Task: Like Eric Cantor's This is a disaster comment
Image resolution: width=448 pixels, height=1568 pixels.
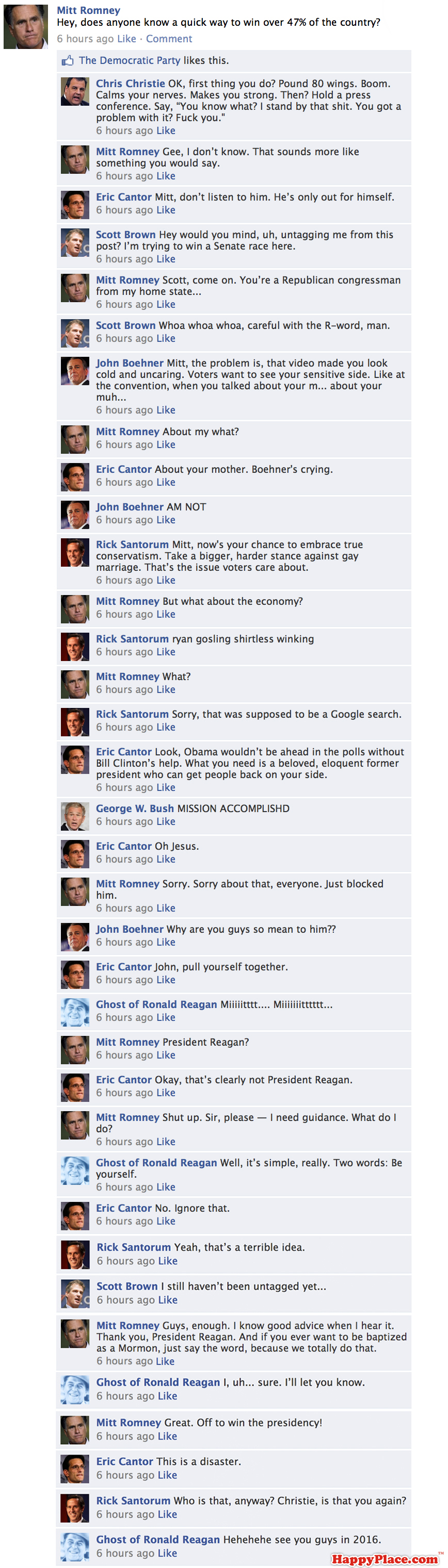Action: coord(168,1475)
